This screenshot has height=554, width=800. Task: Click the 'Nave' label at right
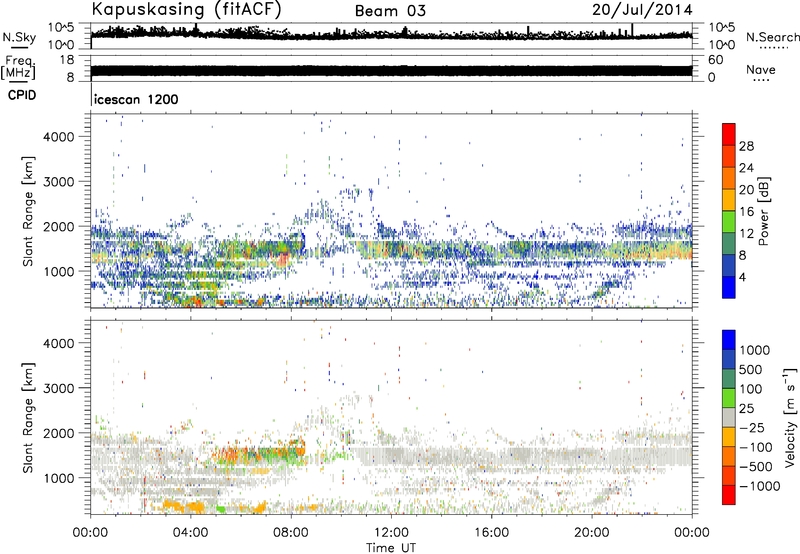click(x=761, y=70)
